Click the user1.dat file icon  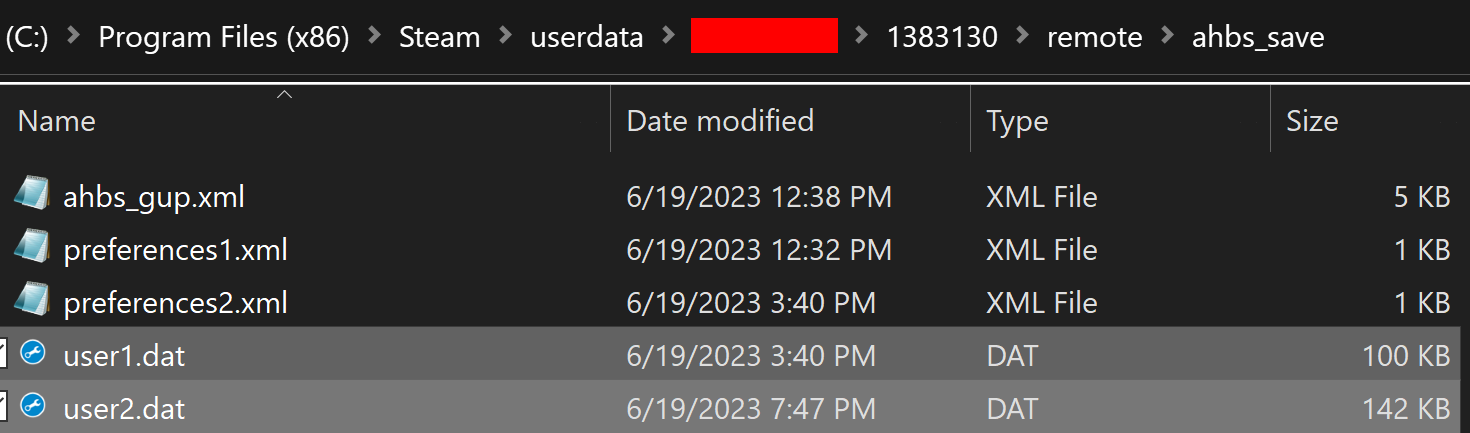point(32,355)
